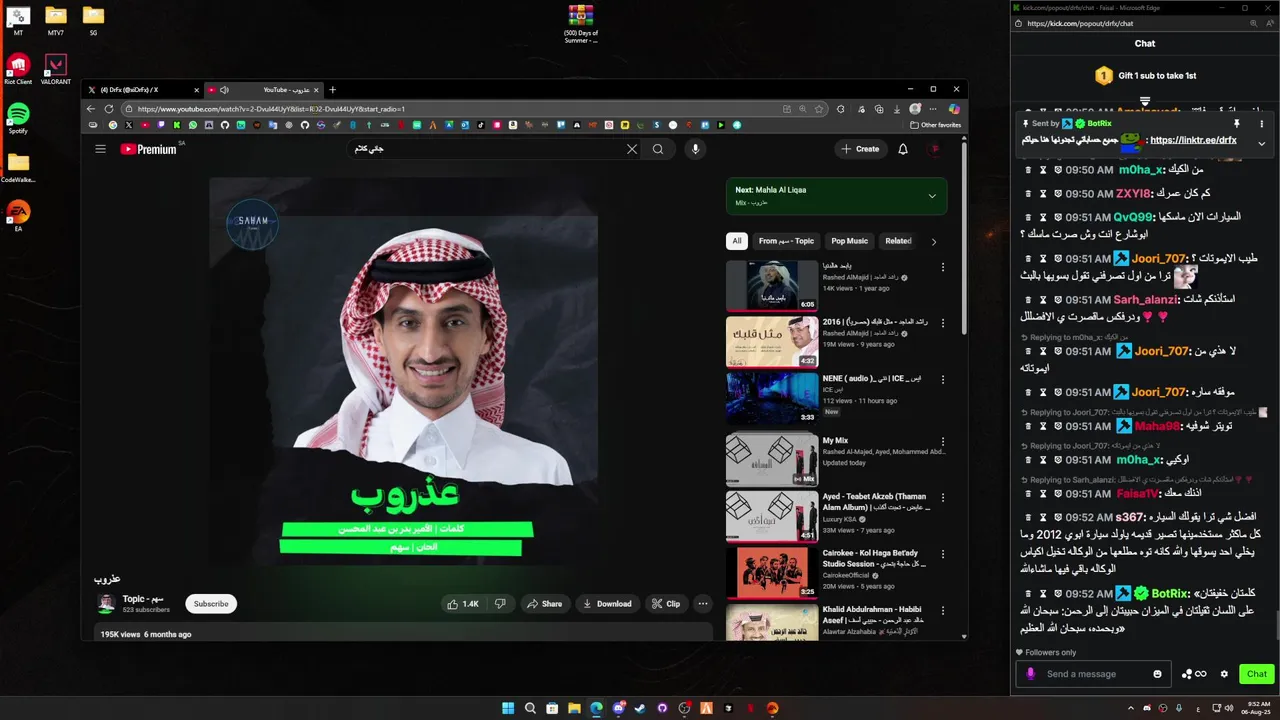Open the Cairokee Kol Haga Bet'ady thumbnail

click(772, 573)
